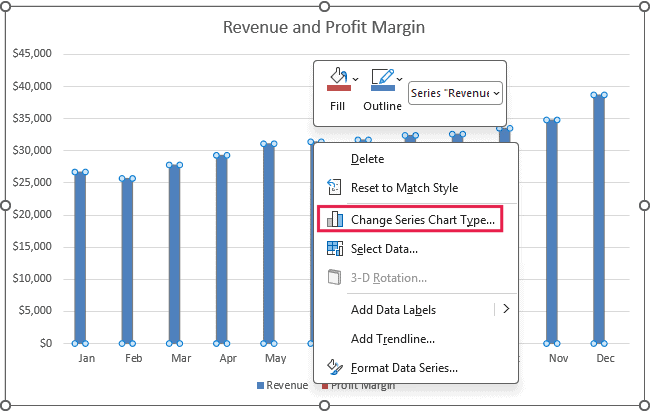Click the Change Series Chart Type bar icon
652x412 pixels.
pos(335,219)
